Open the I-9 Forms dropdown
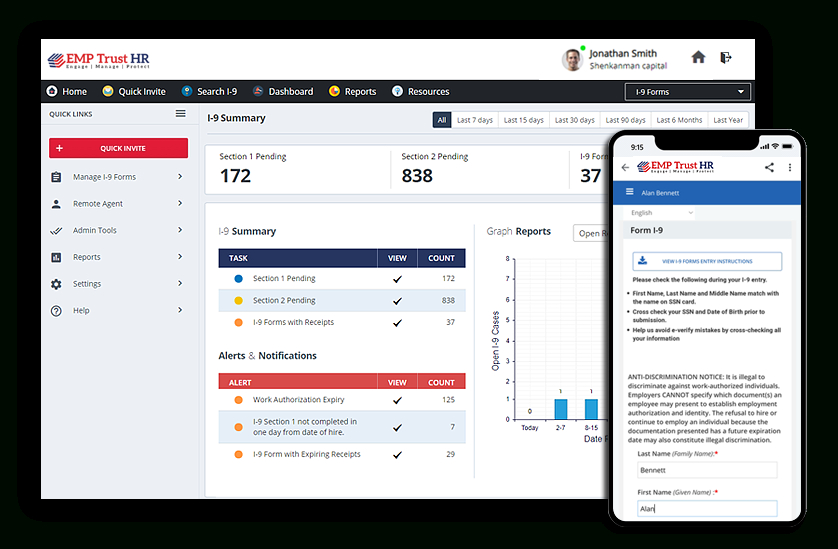 [x=687, y=92]
